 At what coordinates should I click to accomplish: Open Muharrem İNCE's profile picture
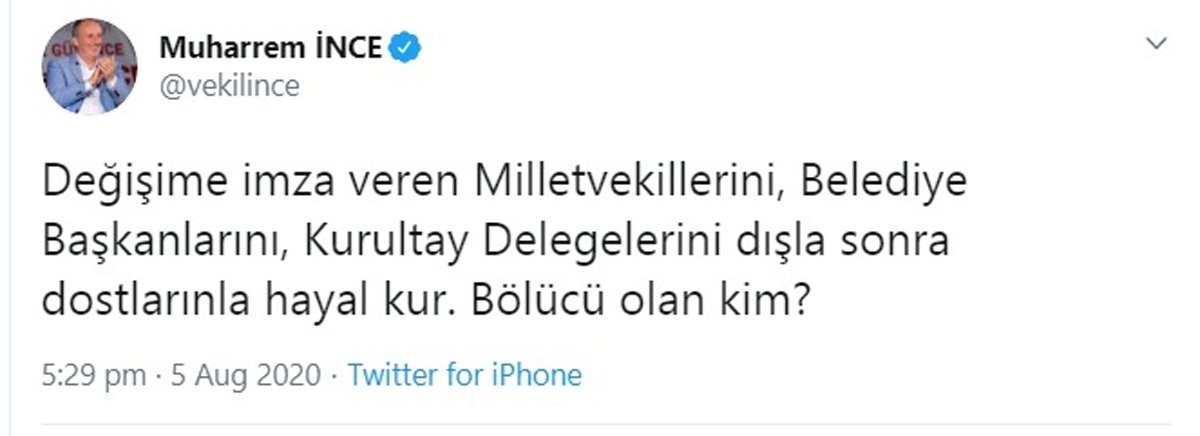coord(87,66)
